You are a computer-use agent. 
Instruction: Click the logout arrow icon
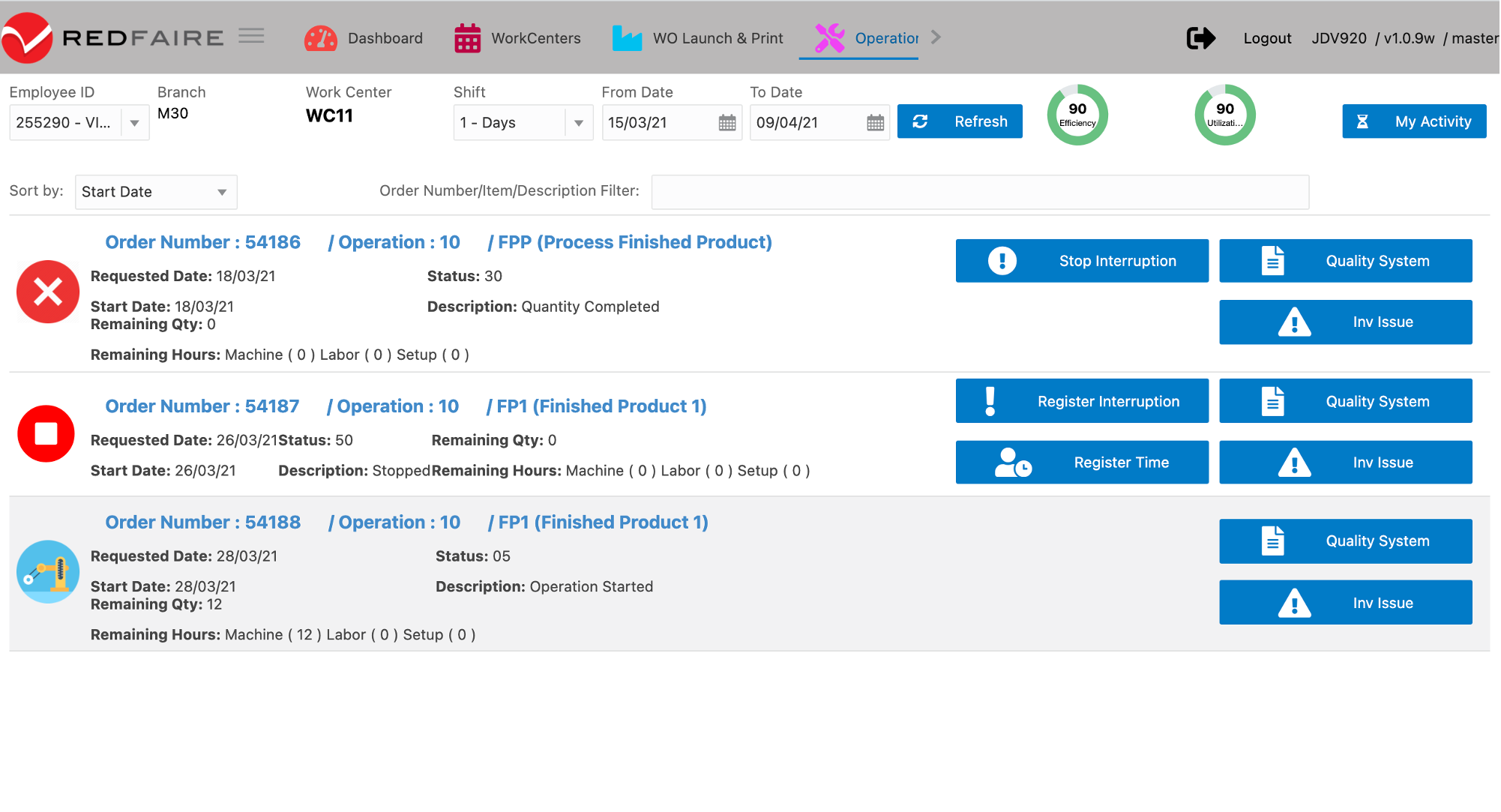pyautogui.click(x=1200, y=38)
